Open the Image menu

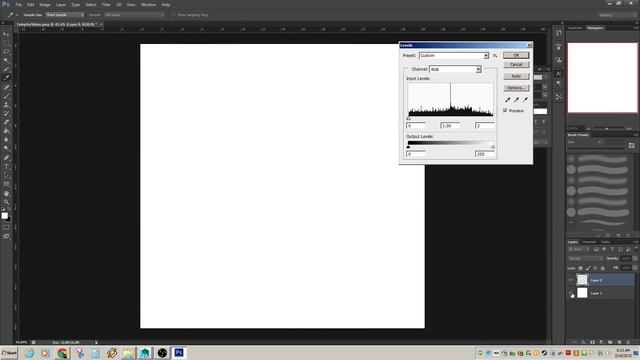(x=45, y=4)
